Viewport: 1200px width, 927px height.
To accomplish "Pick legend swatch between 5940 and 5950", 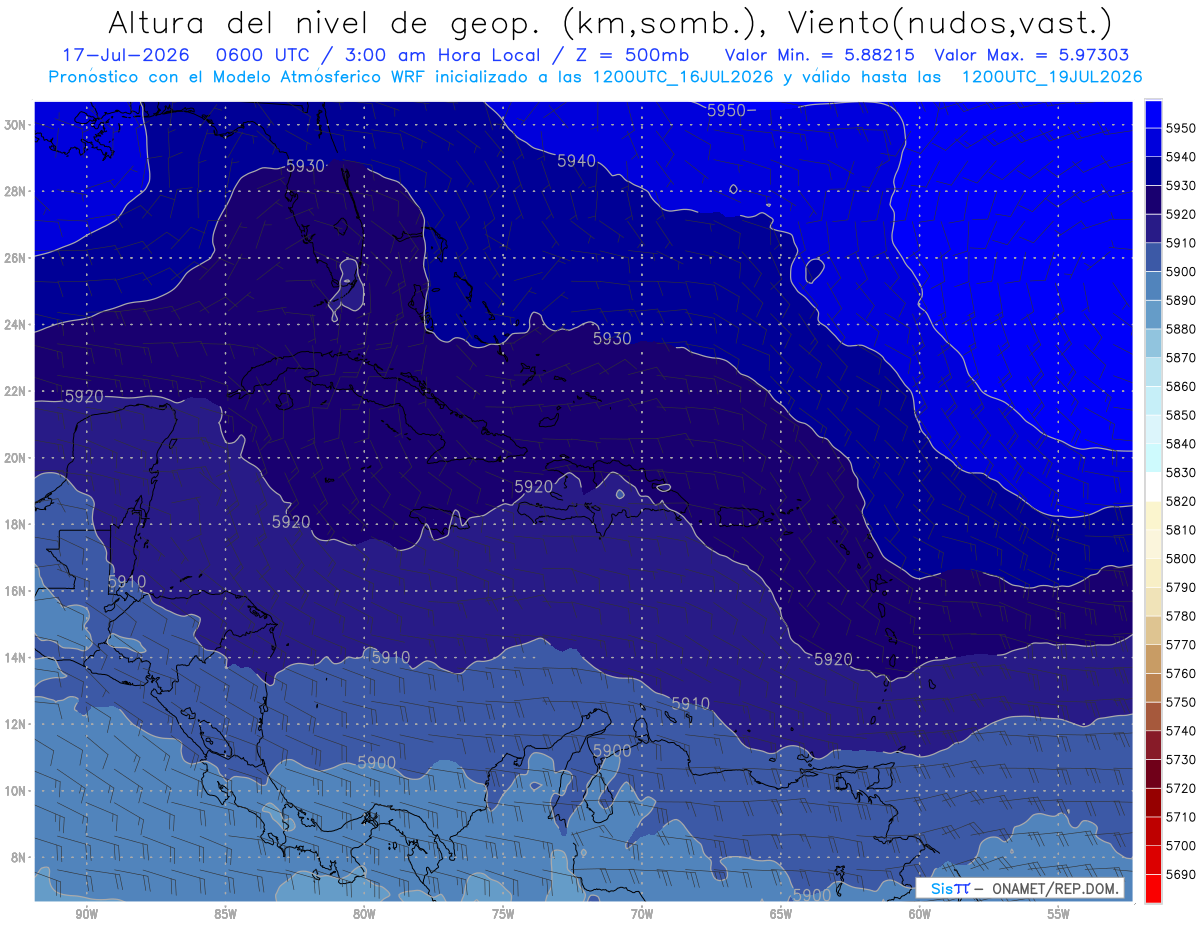I will (x=1153, y=142).
